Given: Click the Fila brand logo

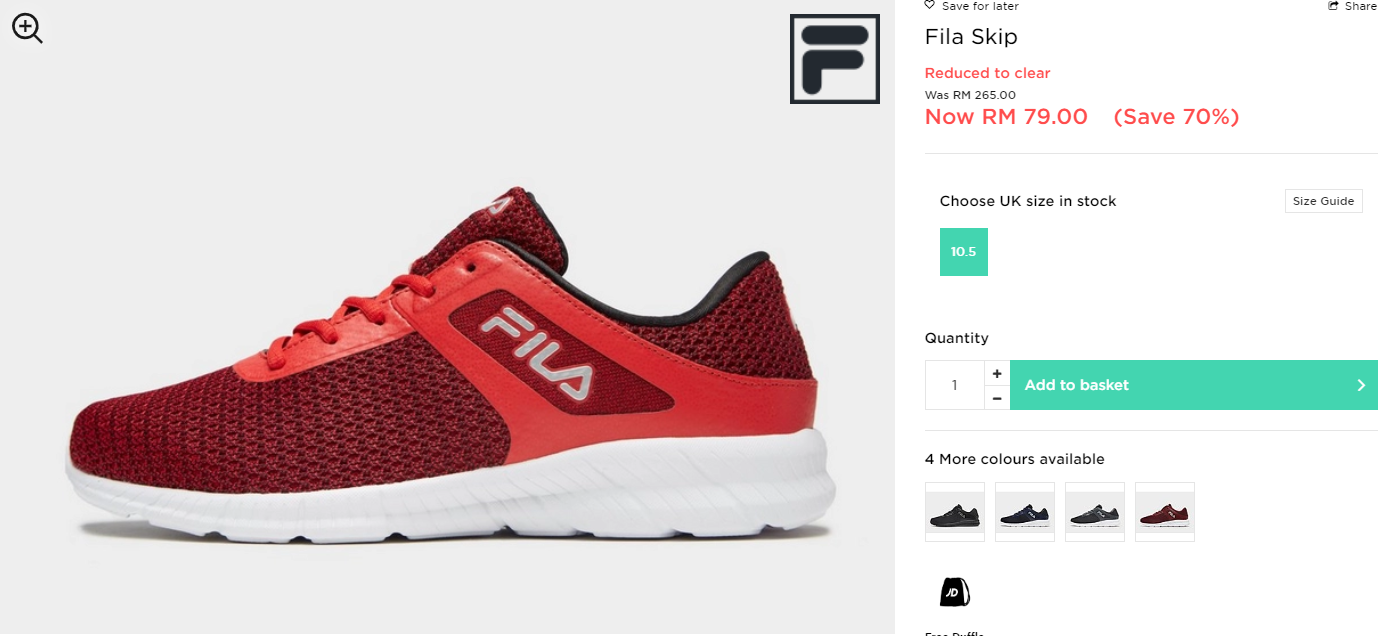Looking at the screenshot, I should coord(834,59).
